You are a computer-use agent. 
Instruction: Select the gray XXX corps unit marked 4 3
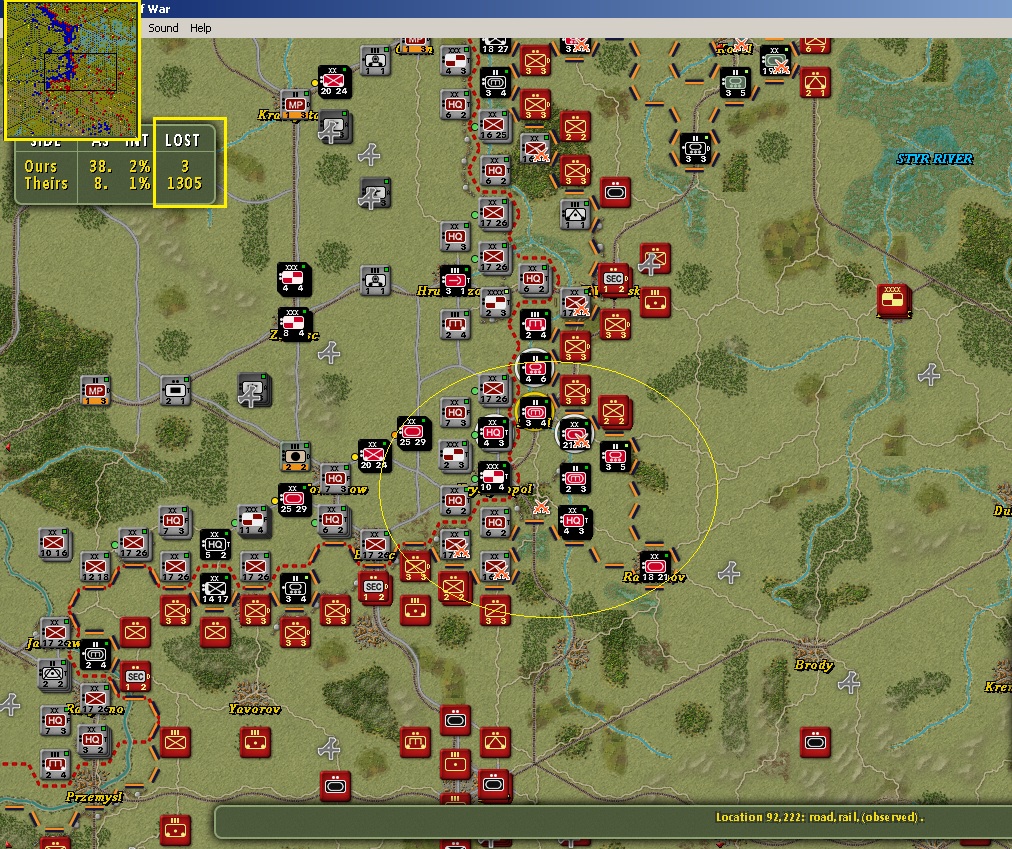click(x=456, y=61)
